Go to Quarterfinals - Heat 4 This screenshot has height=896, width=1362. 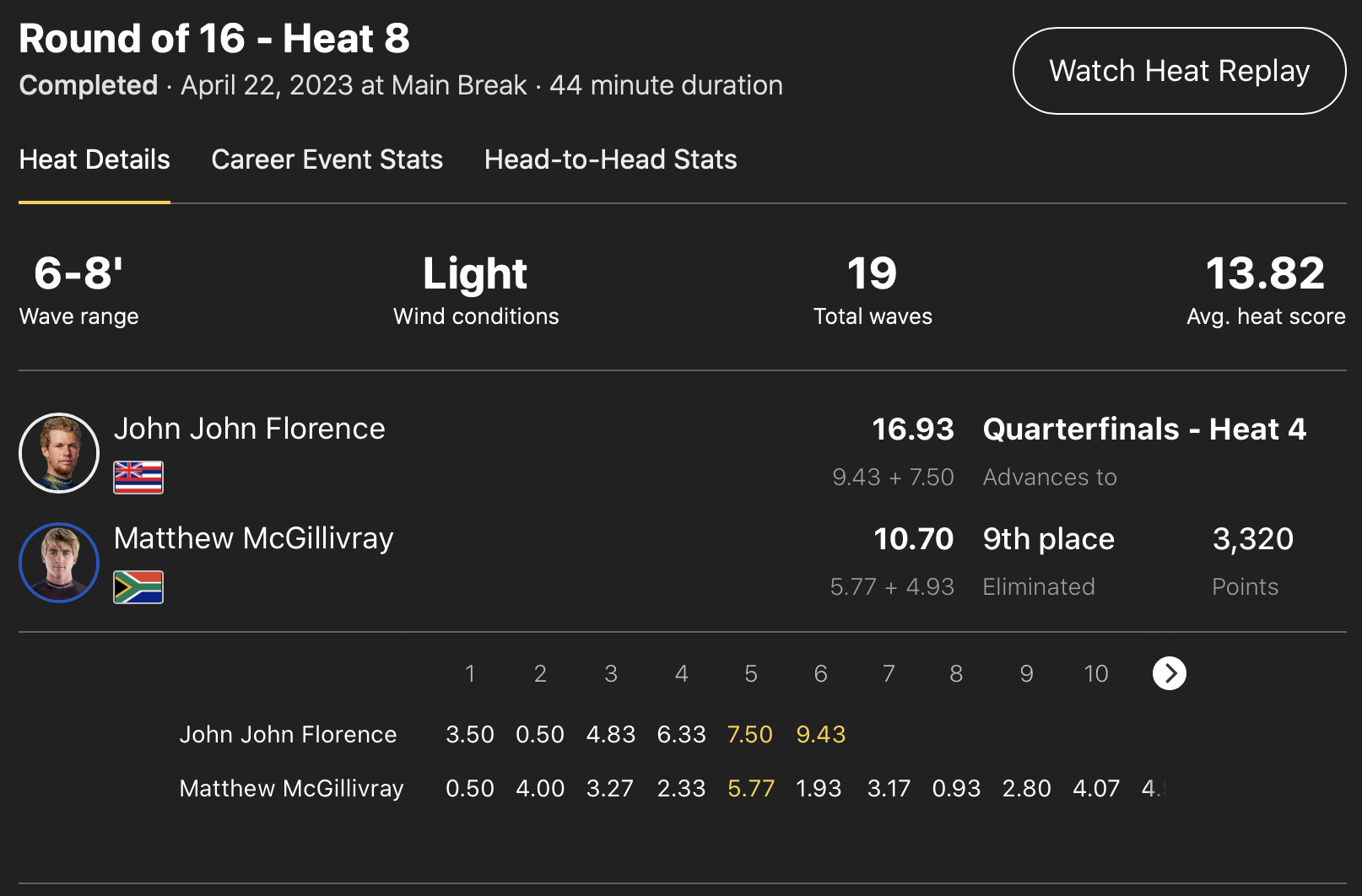tap(1144, 429)
